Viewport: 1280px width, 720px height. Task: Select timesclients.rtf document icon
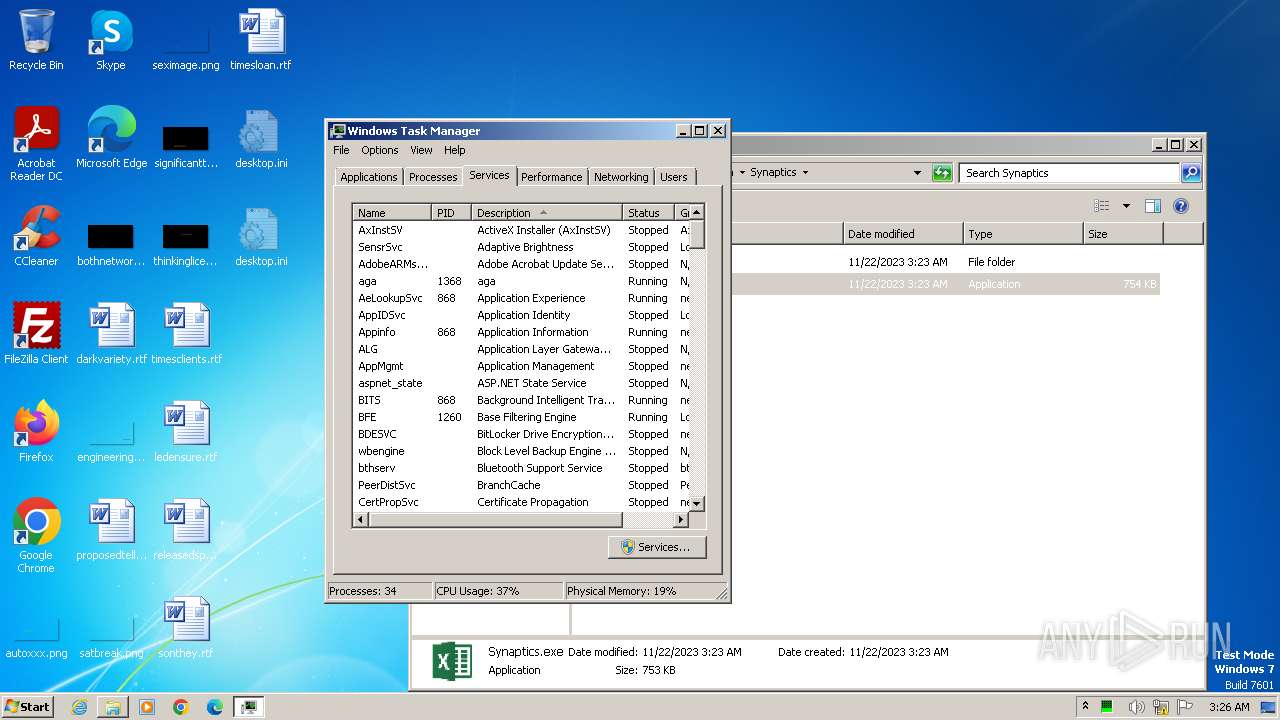(186, 334)
